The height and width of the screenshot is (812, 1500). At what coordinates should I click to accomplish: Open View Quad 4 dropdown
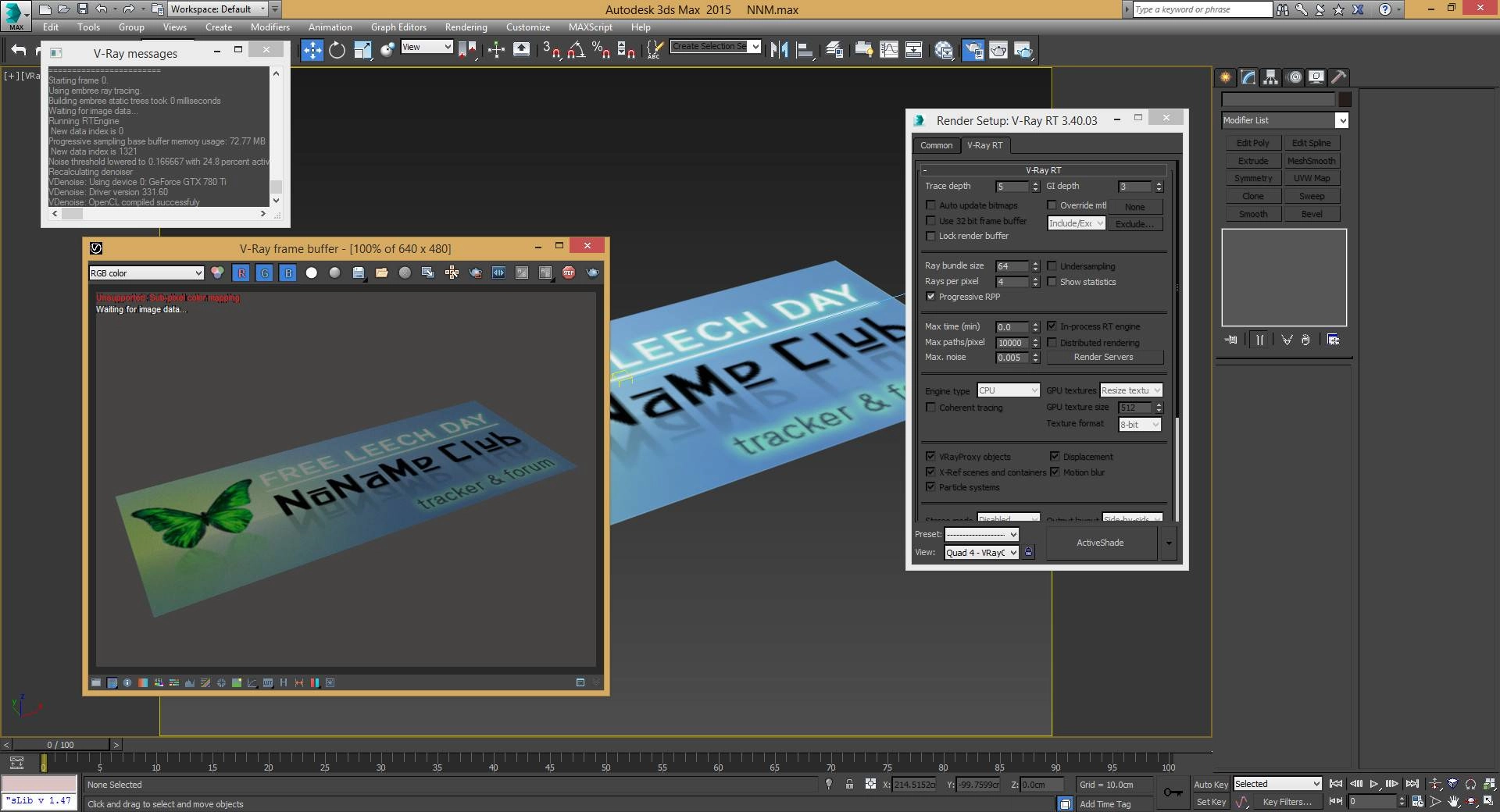(981, 553)
